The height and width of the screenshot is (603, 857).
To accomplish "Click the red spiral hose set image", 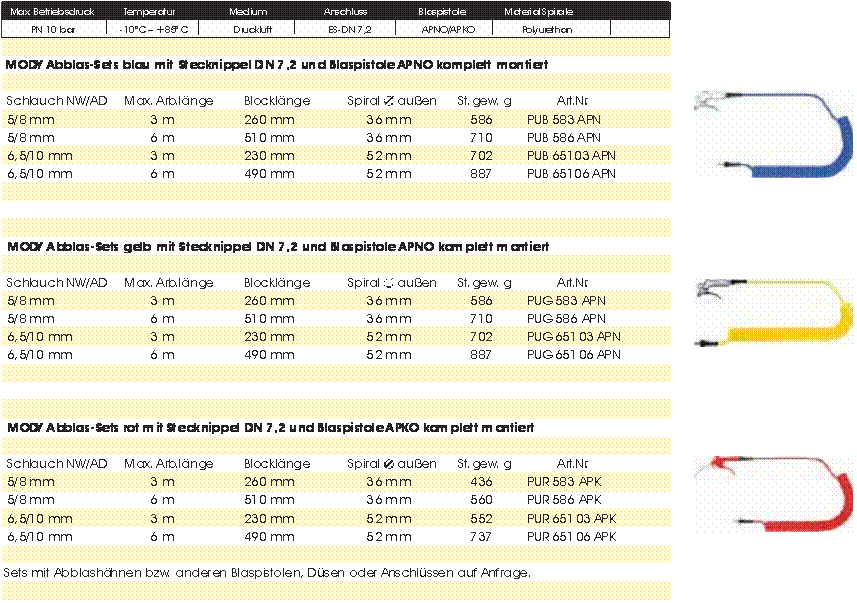I will 773,494.
